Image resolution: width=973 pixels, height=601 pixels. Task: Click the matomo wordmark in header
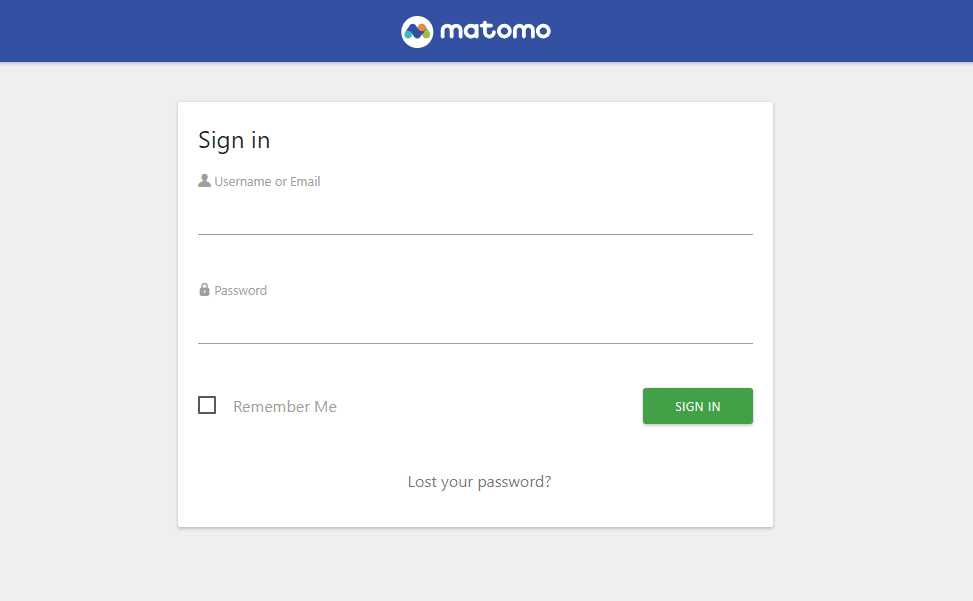(495, 30)
